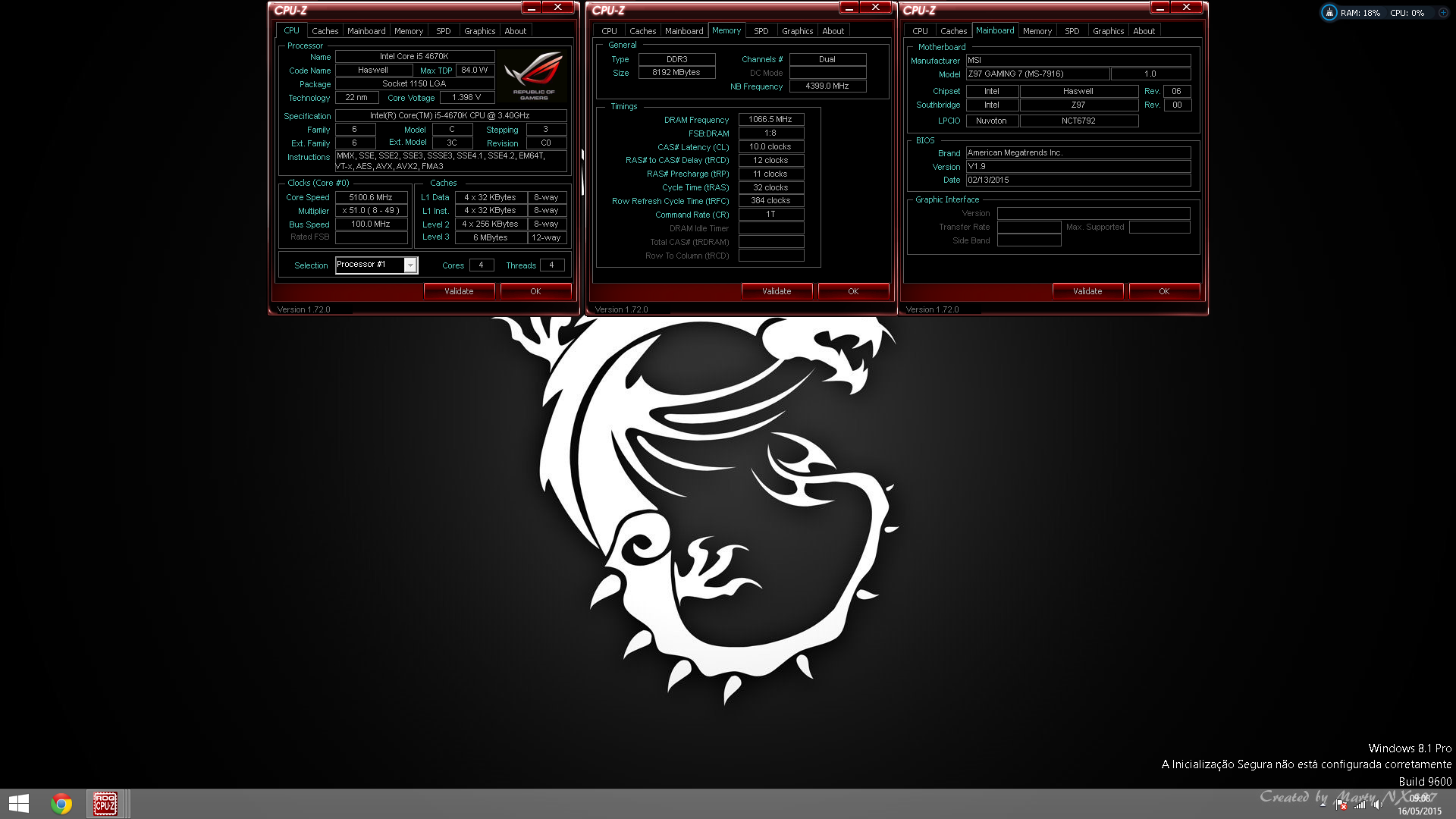1456x819 pixels.
Task: Click the Republic of Gamers logo
Action: tap(534, 75)
